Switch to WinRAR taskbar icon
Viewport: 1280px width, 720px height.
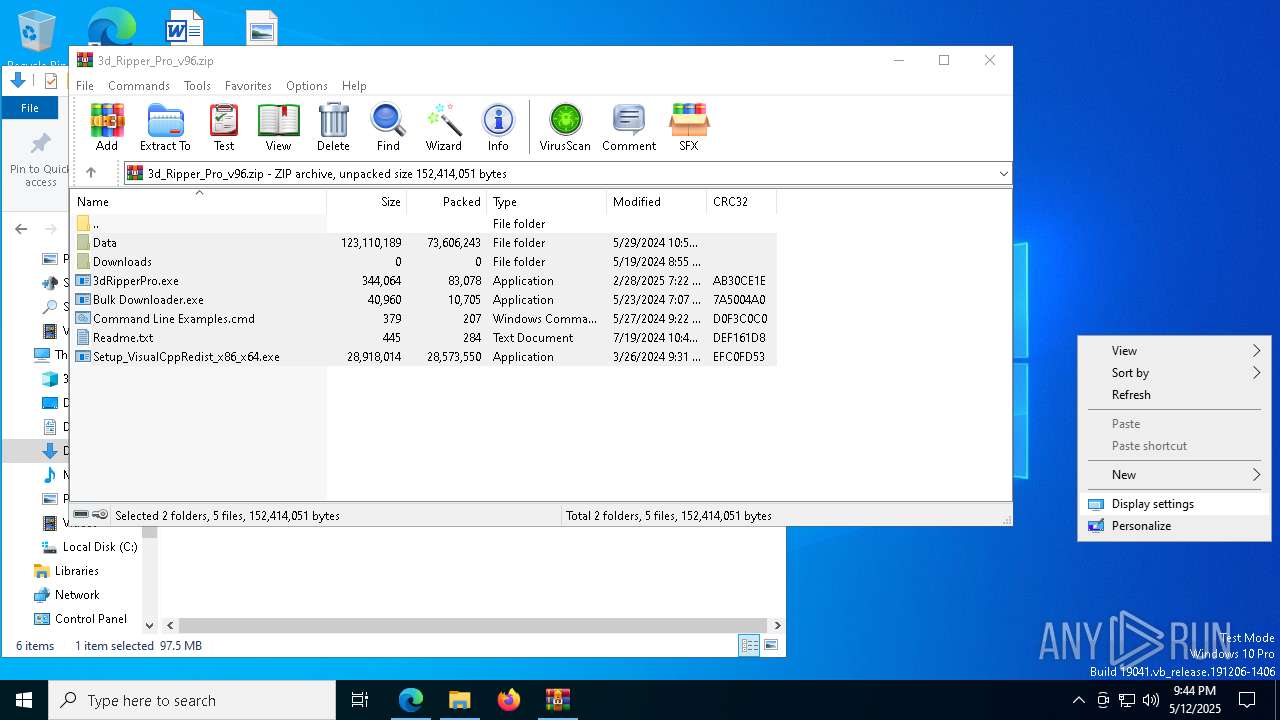coord(557,700)
